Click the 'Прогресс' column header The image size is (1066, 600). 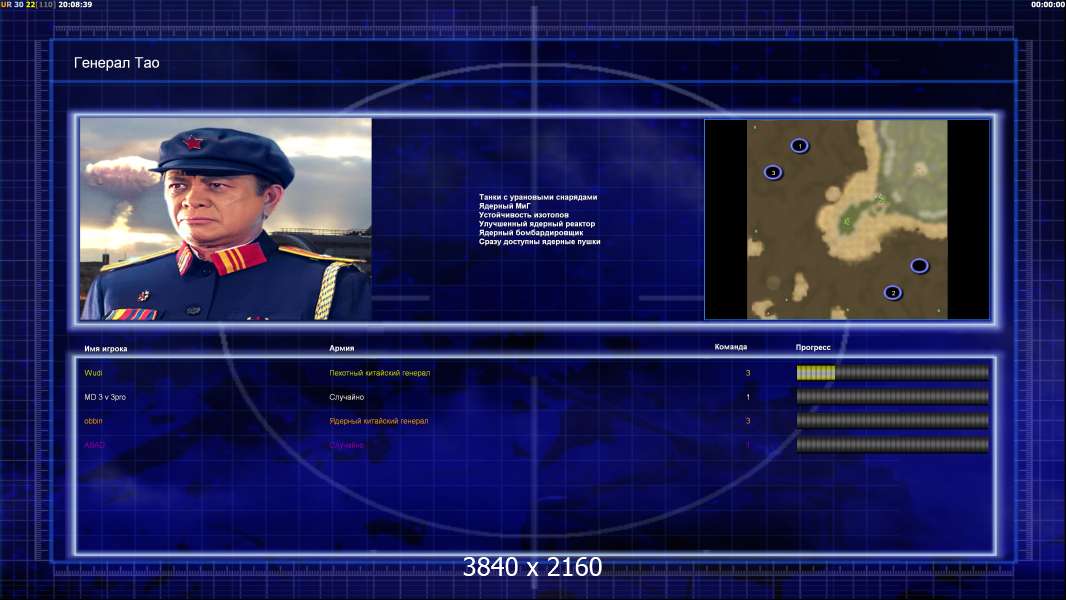(813, 347)
